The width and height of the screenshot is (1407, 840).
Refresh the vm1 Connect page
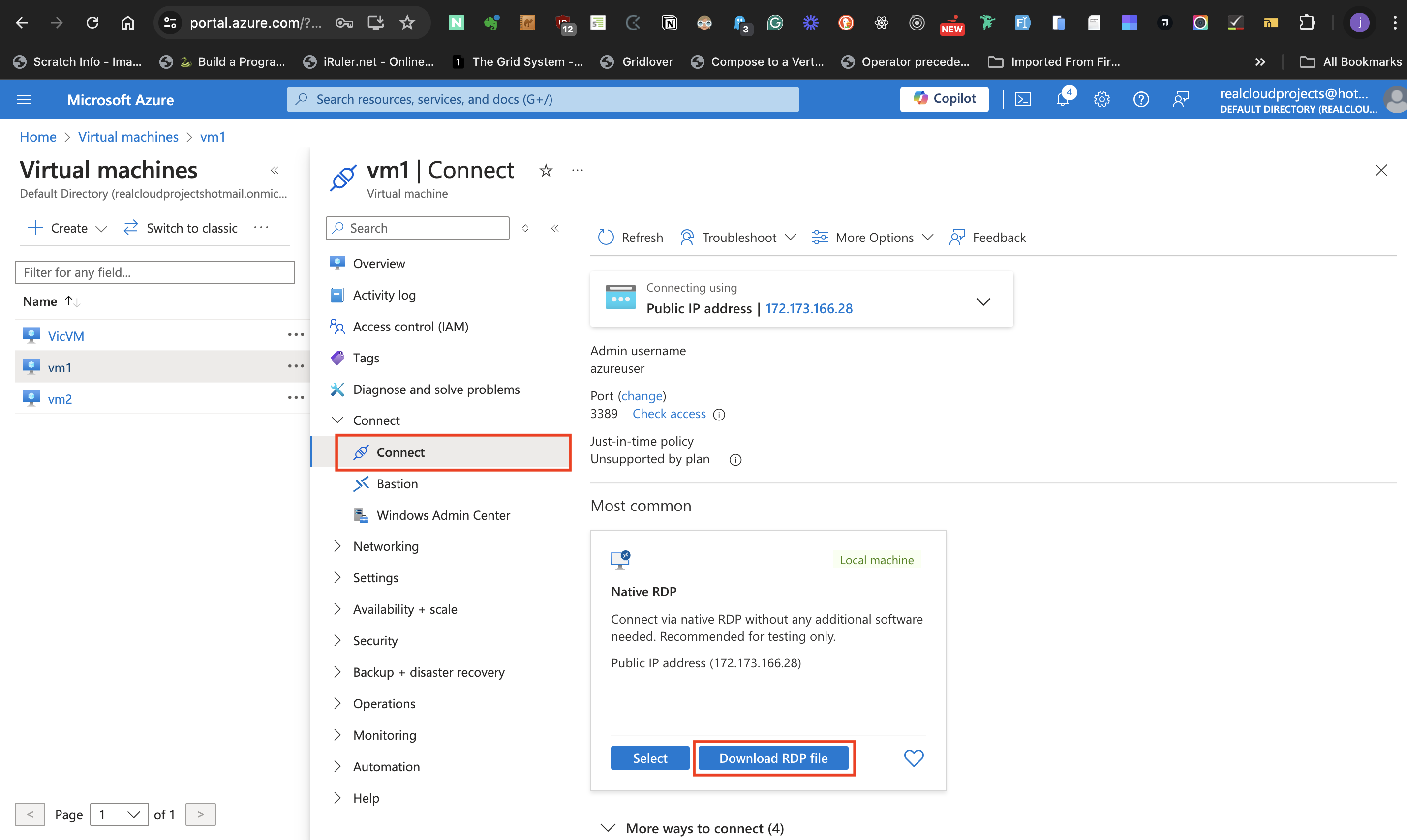[x=630, y=237]
